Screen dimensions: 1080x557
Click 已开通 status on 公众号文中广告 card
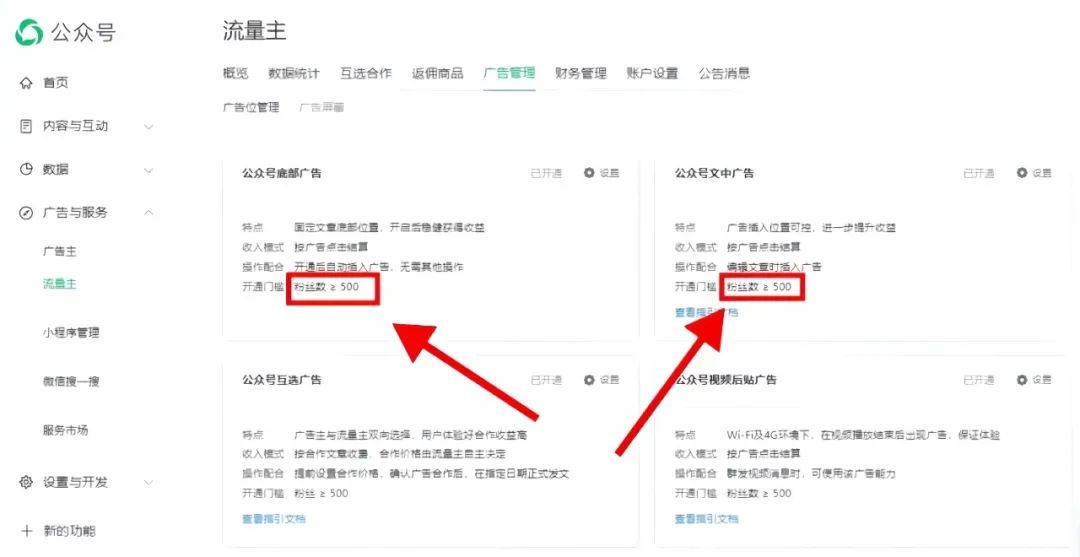coord(979,173)
